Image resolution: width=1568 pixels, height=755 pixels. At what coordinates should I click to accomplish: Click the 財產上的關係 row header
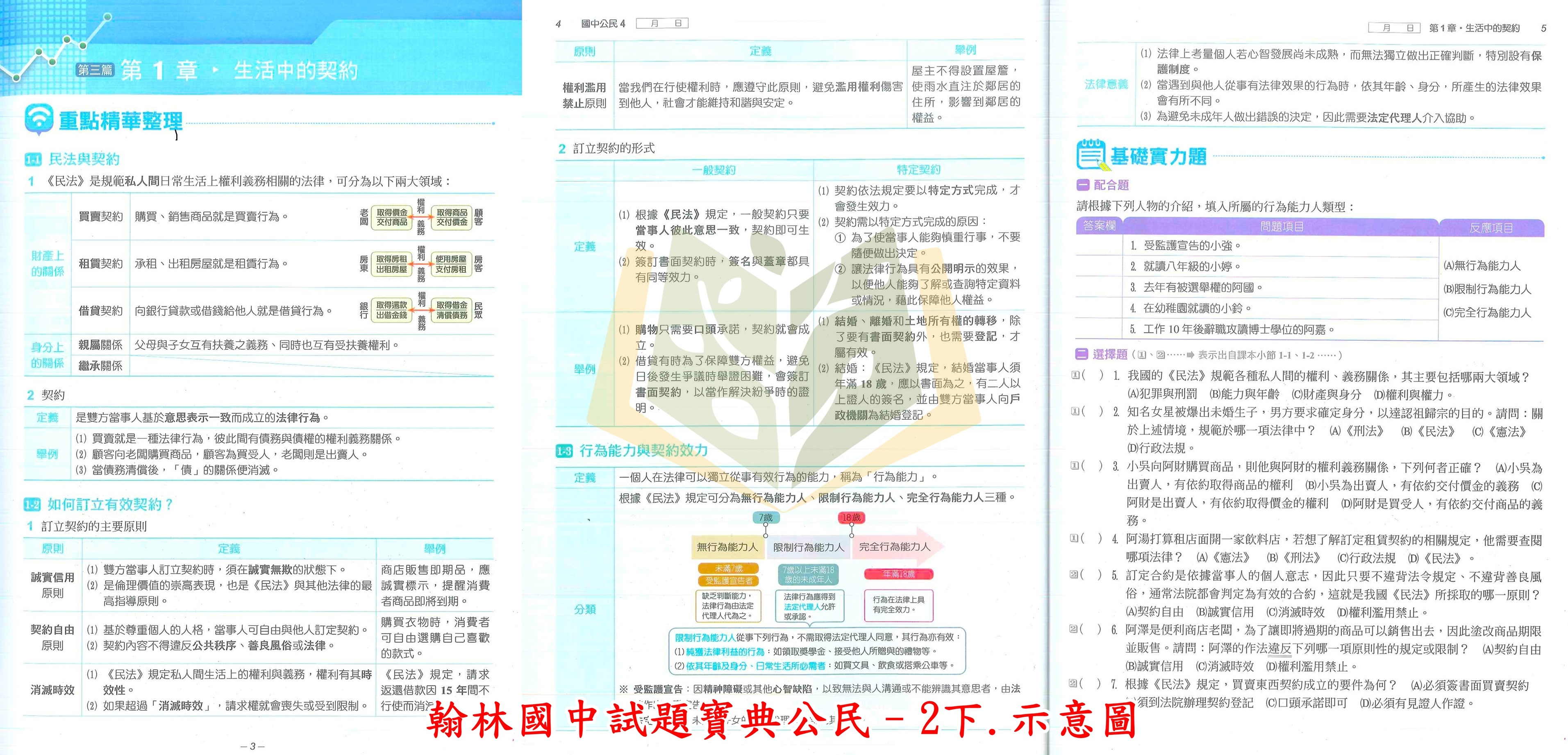(x=48, y=264)
